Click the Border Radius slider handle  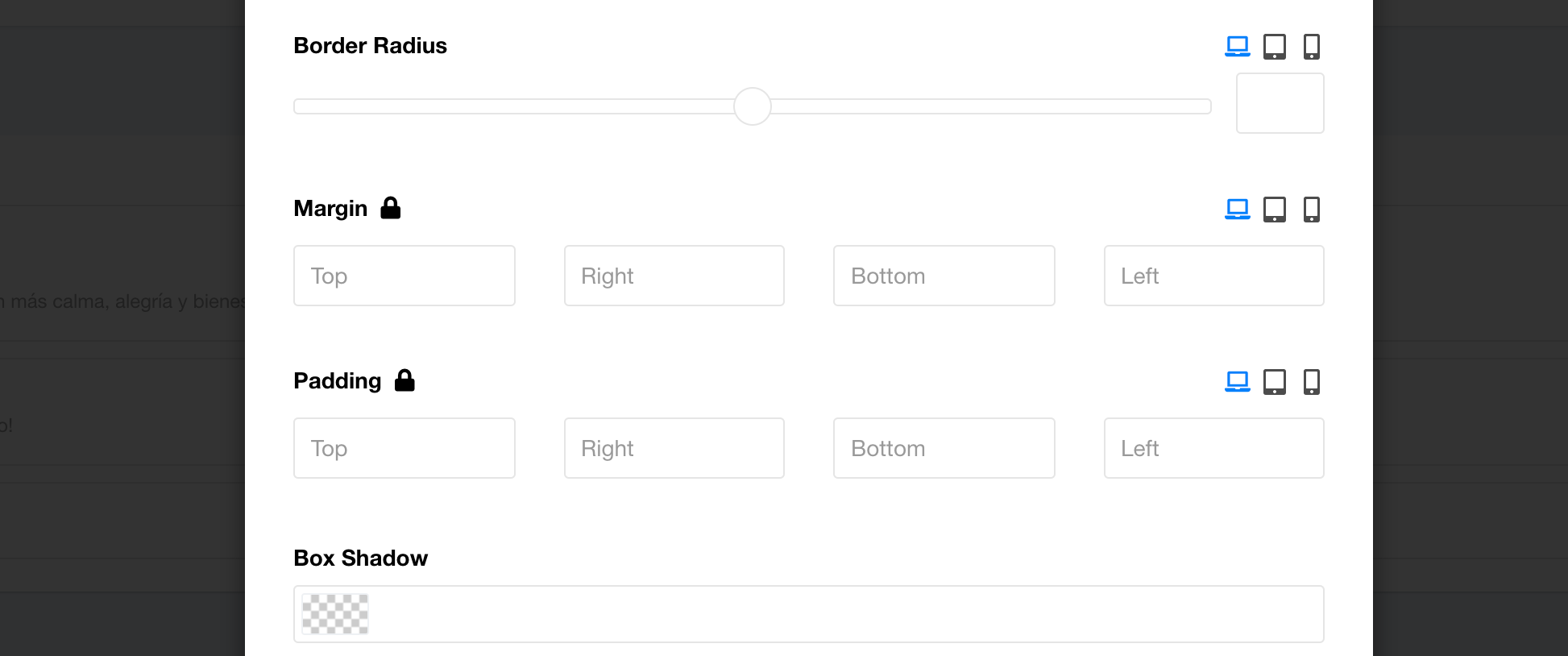(753, 106)
